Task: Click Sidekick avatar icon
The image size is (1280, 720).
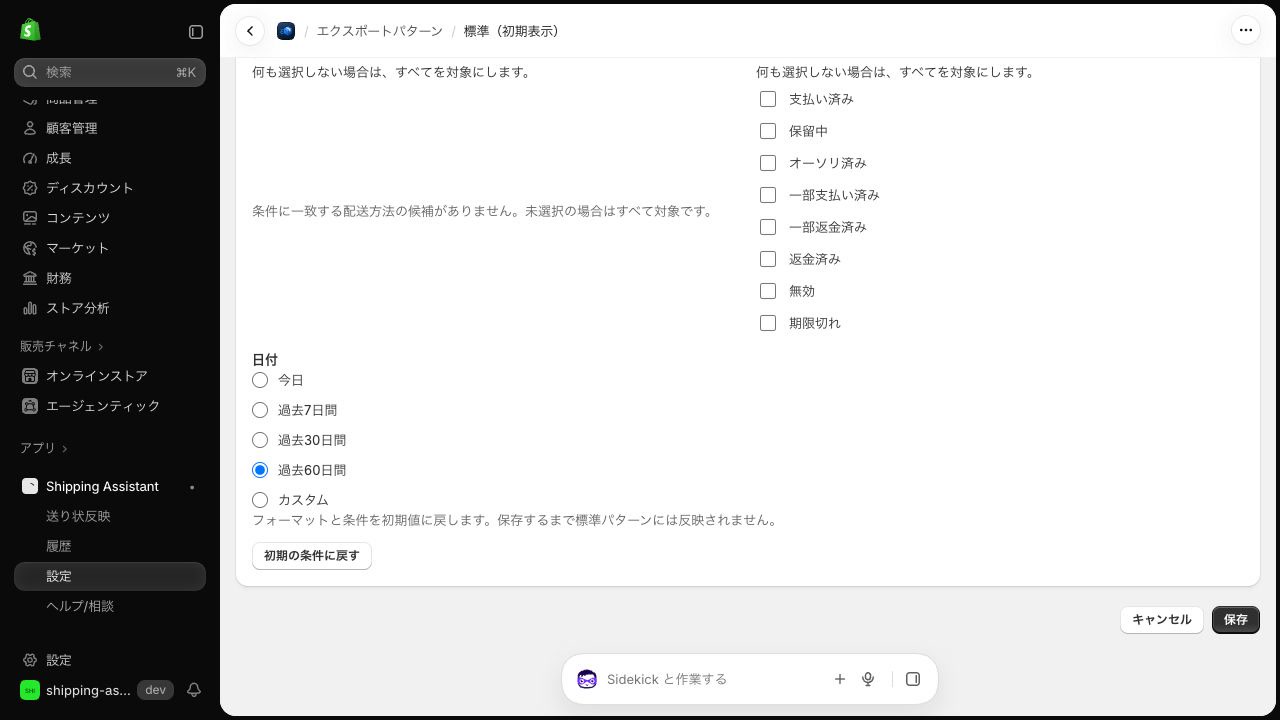Action: coord(587,679)
